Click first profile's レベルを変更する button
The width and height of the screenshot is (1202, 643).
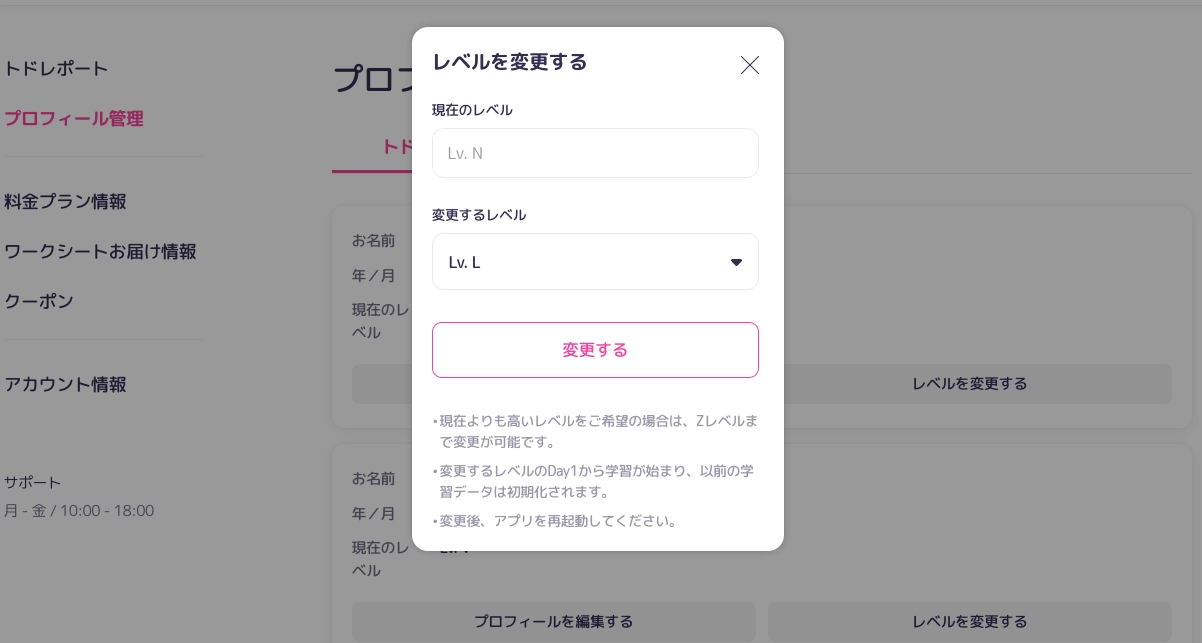969,384
